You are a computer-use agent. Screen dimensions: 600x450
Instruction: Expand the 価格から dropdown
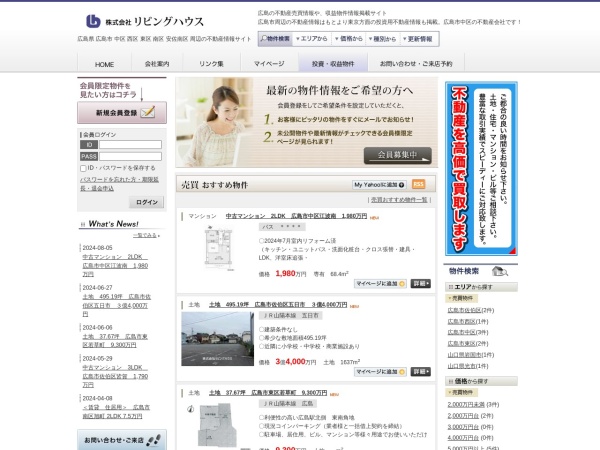349,39
